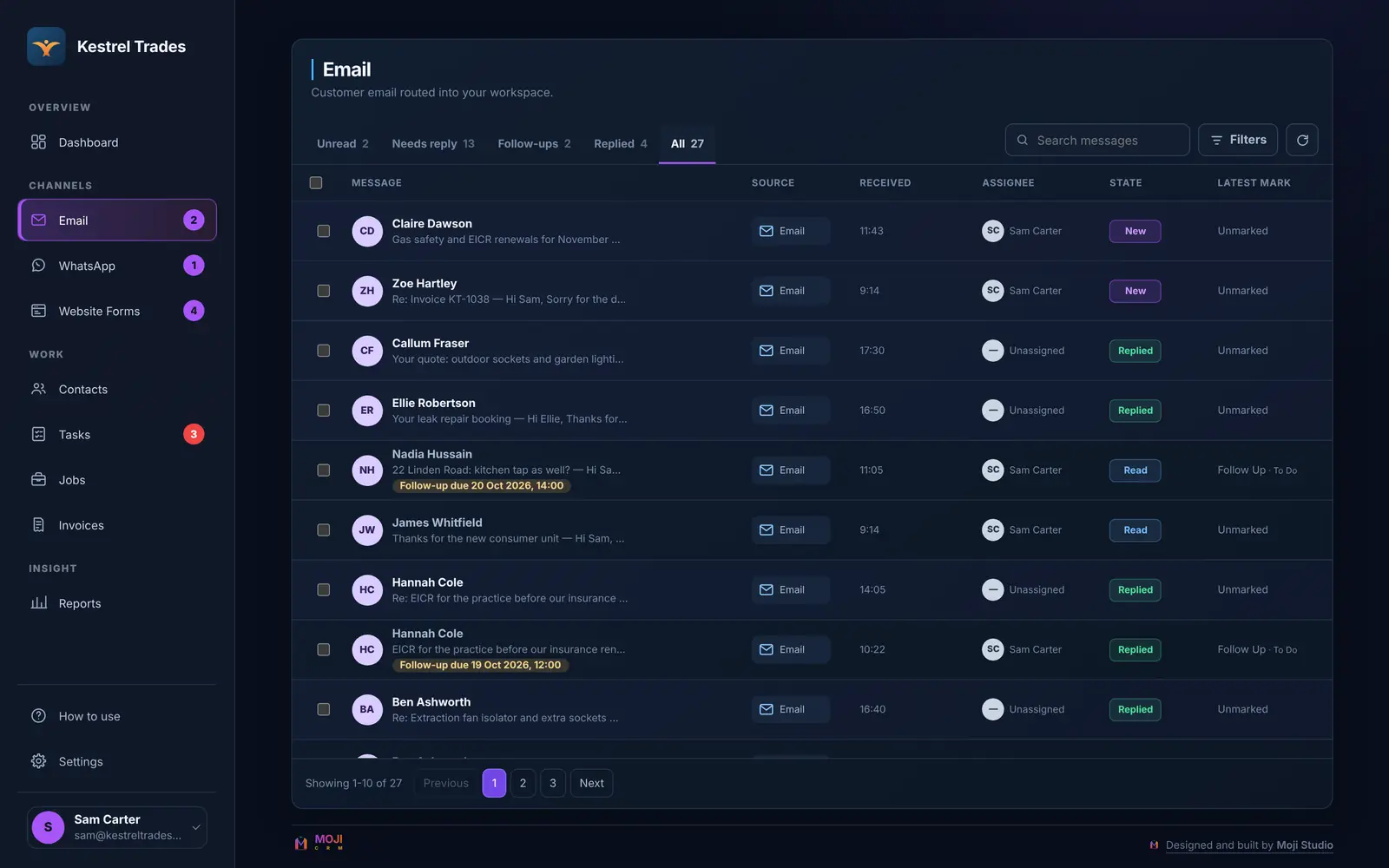This screenshot has width=1389, height=868.
Task: Select Ellie Robertson's message checkbox
Action: tap(324, 411)
